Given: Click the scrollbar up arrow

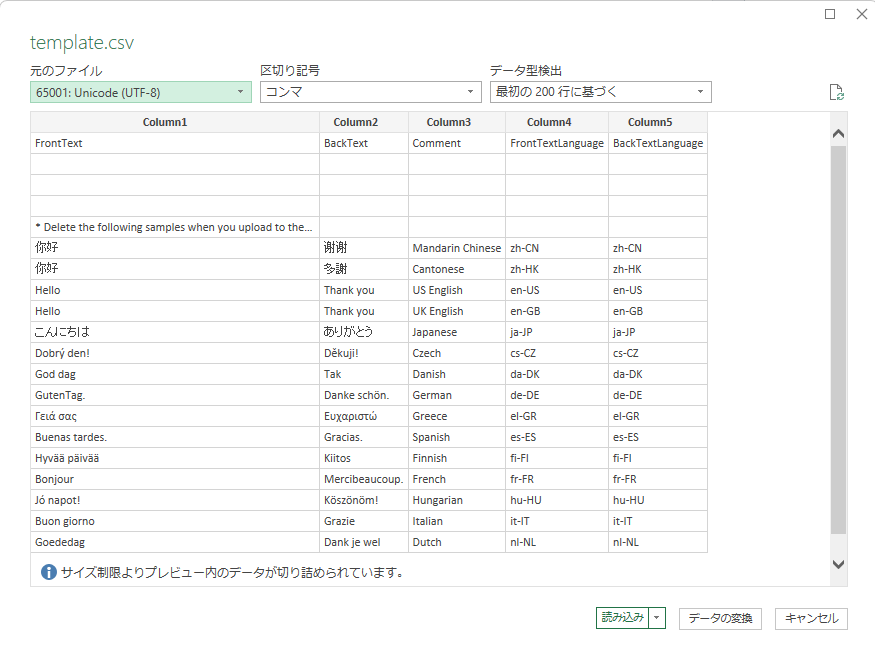Looking at the screenshot, I should (x=838, y=132).
